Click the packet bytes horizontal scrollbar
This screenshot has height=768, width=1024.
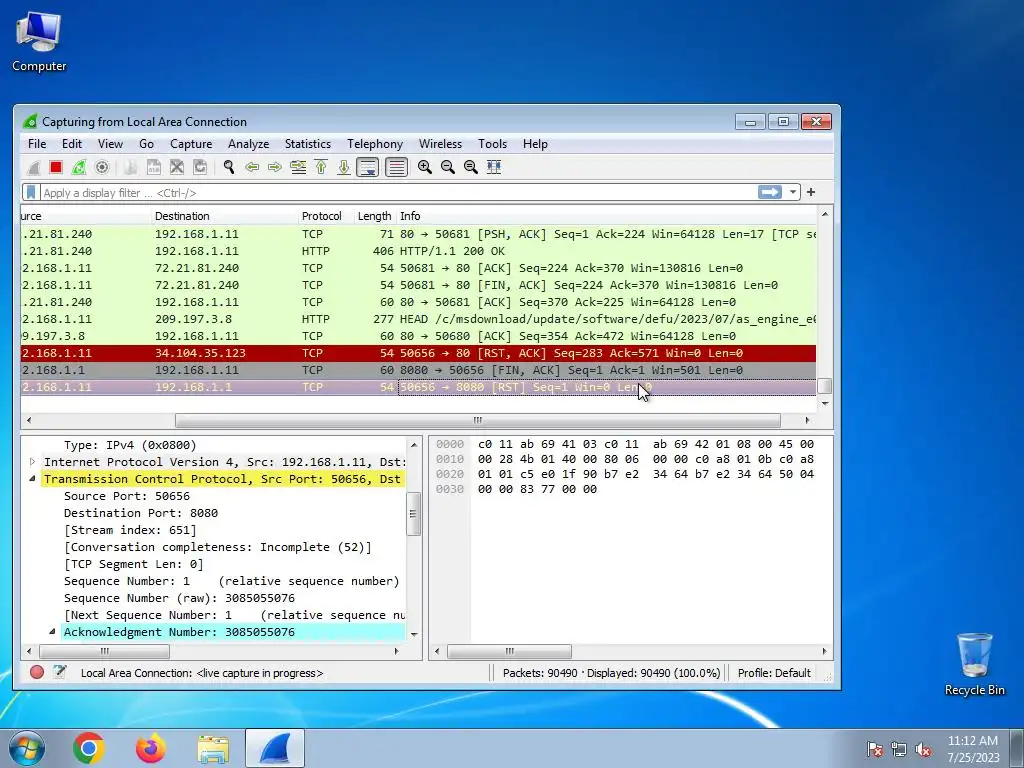[x=509, y=651]
